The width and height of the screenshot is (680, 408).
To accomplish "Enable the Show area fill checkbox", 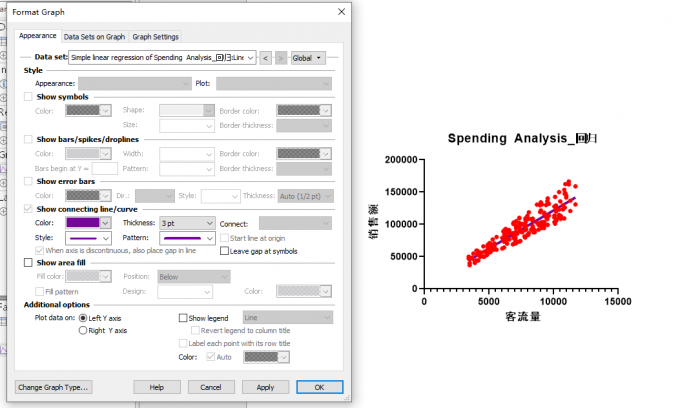I will [28, 262].
